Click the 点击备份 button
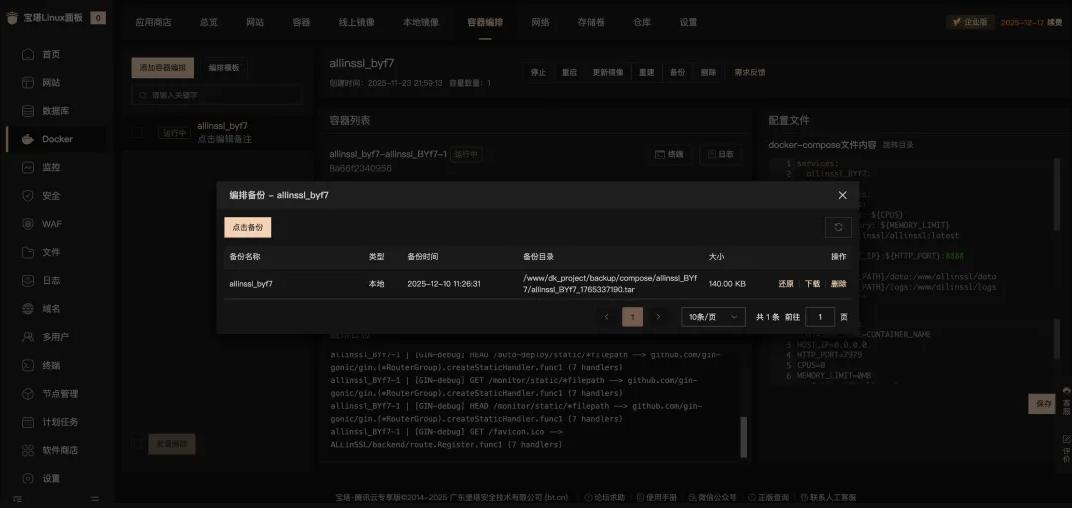Viewport: 1072px width, 508px height. 247,227
